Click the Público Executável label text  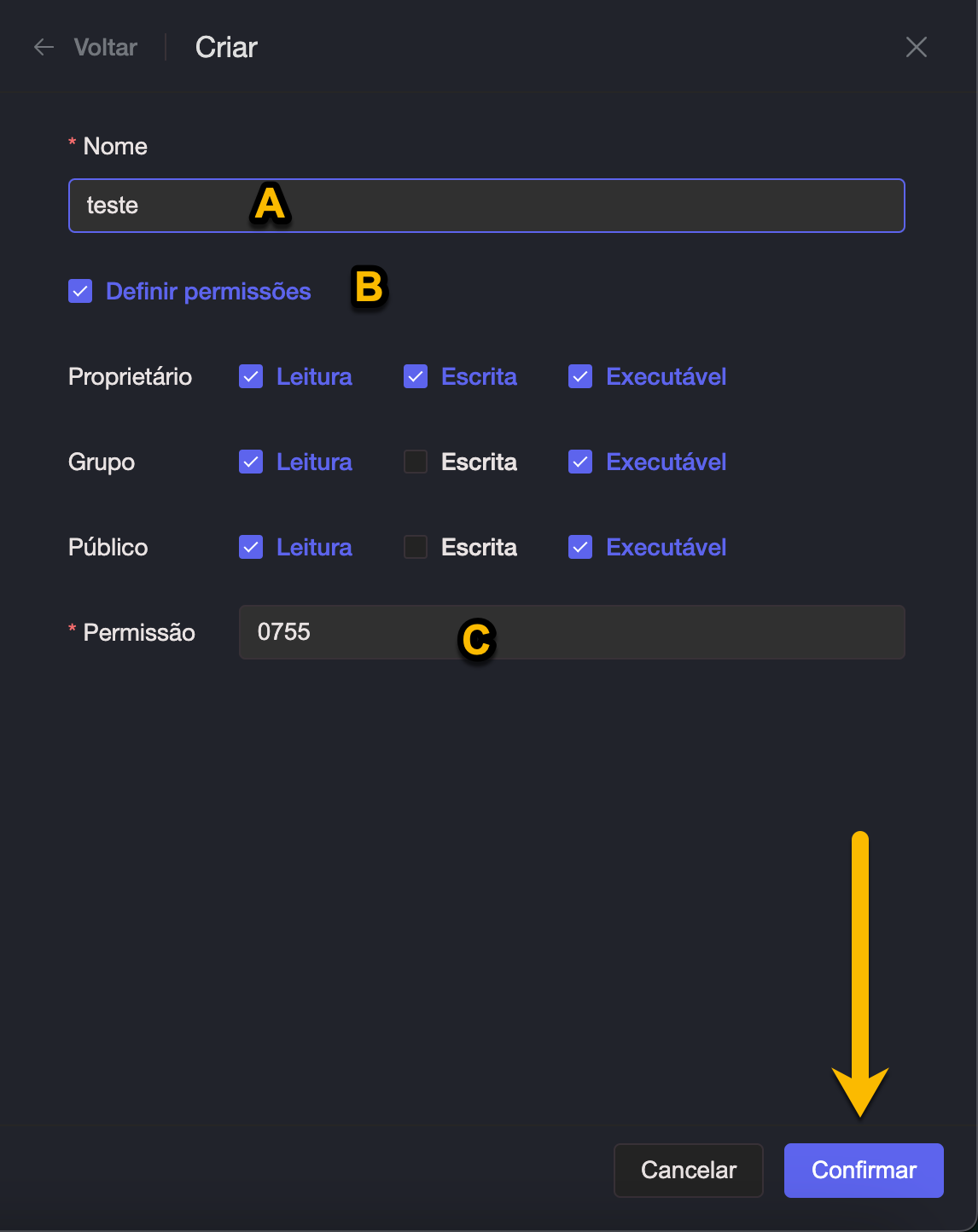click(x=666, y=547)
